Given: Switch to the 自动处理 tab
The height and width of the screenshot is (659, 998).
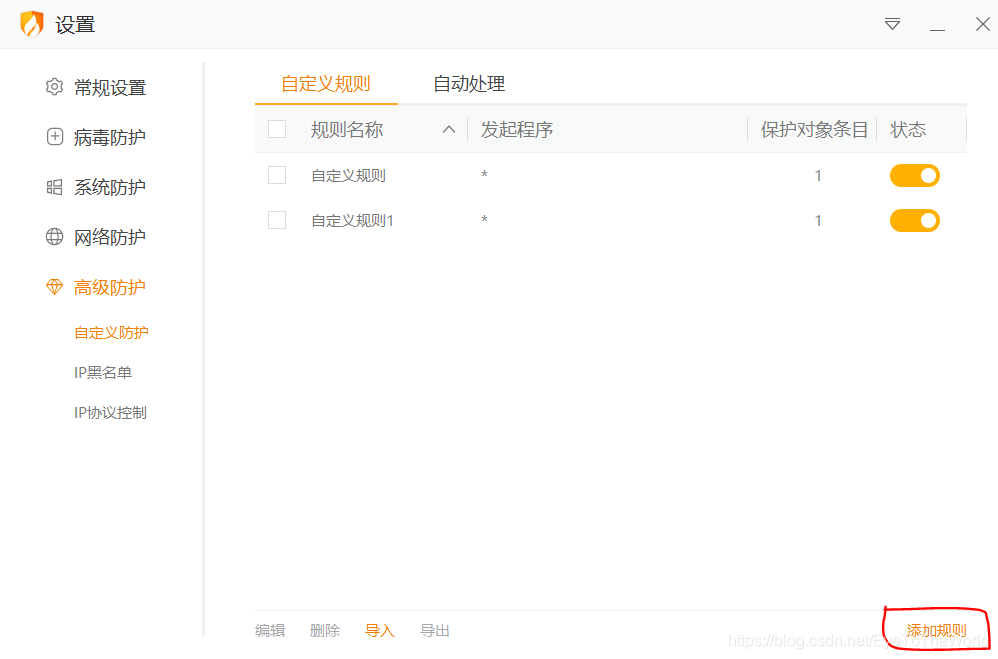Looking at the screenshot, I should pyautogui.click(x=468, y=85).
